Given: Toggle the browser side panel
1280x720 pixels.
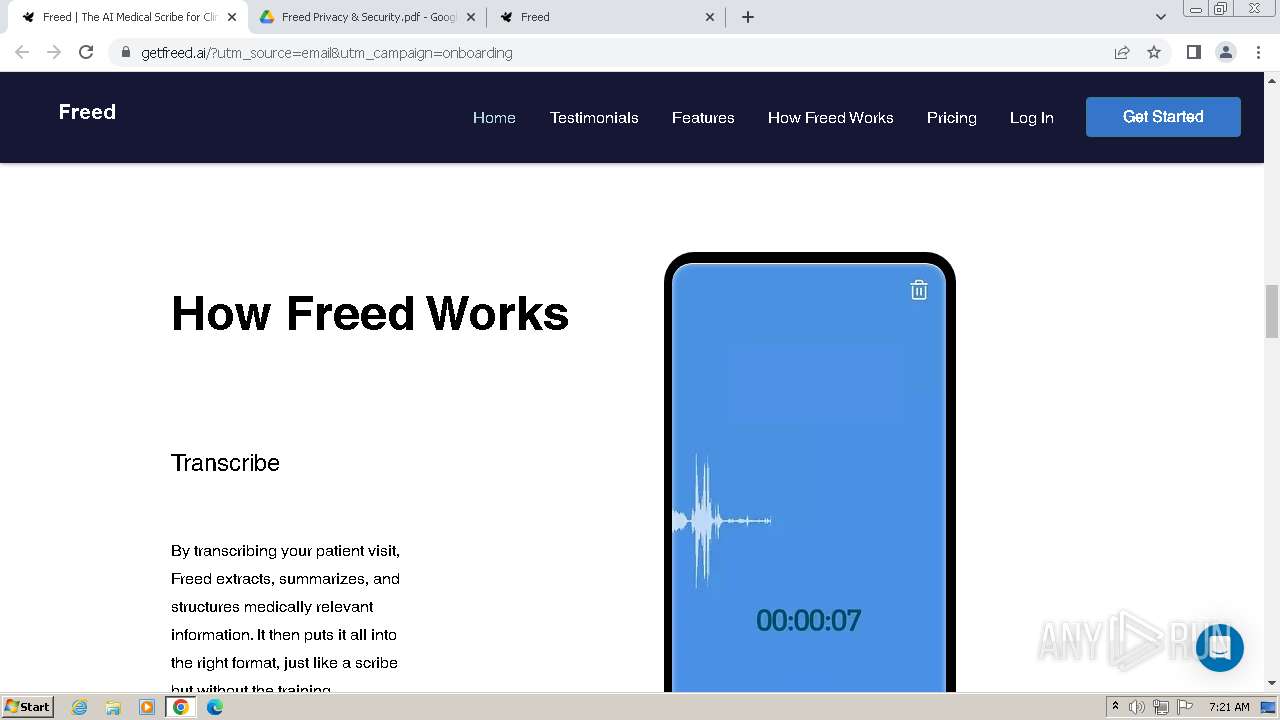Looking at the screenshot, I should (1193, 52).
